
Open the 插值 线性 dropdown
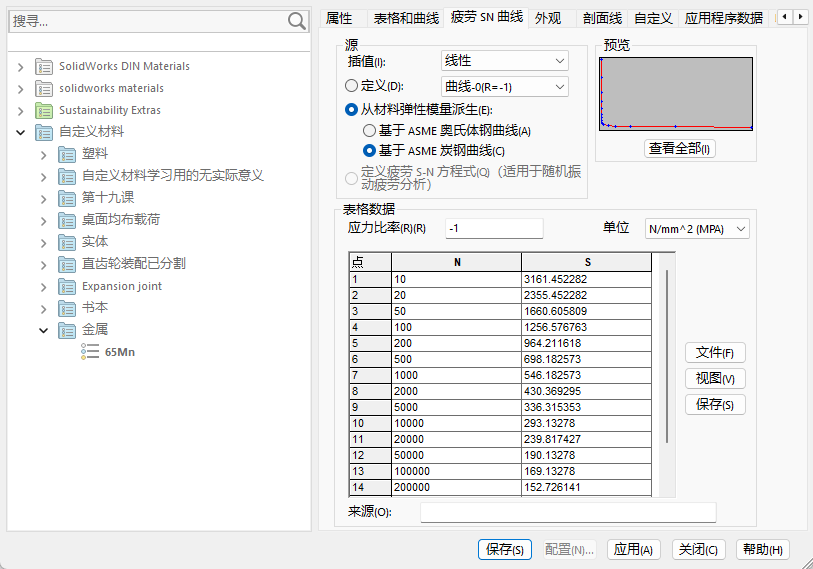click(505, 61)
